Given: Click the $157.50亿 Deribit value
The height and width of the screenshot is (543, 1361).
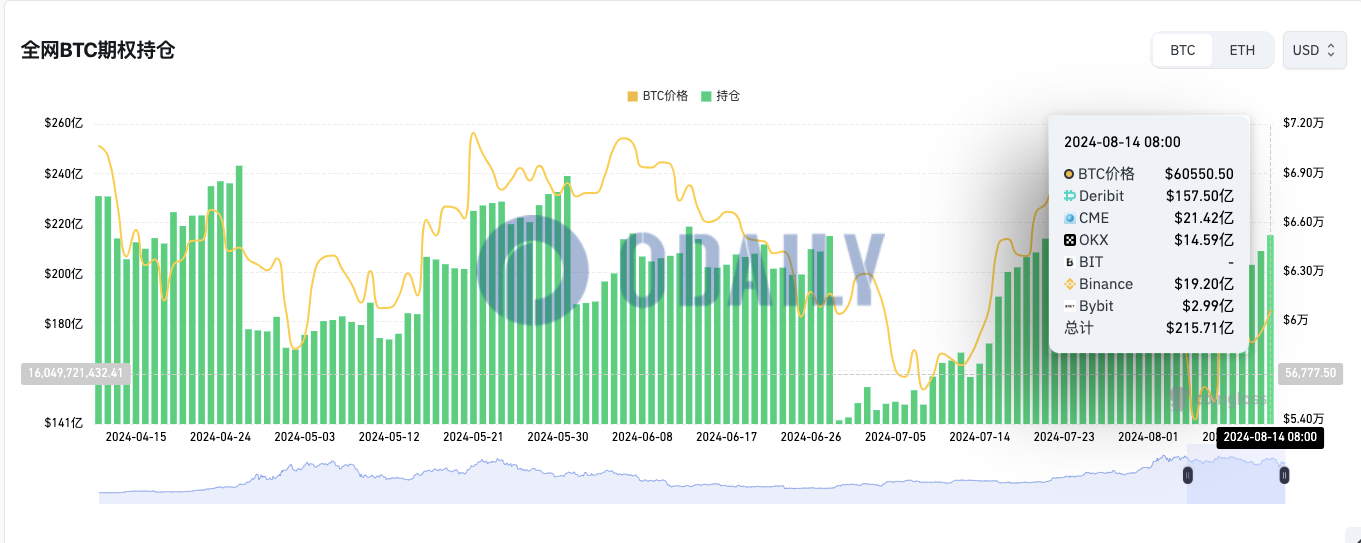Looking at the screenshot, I should coord(1200,196).
